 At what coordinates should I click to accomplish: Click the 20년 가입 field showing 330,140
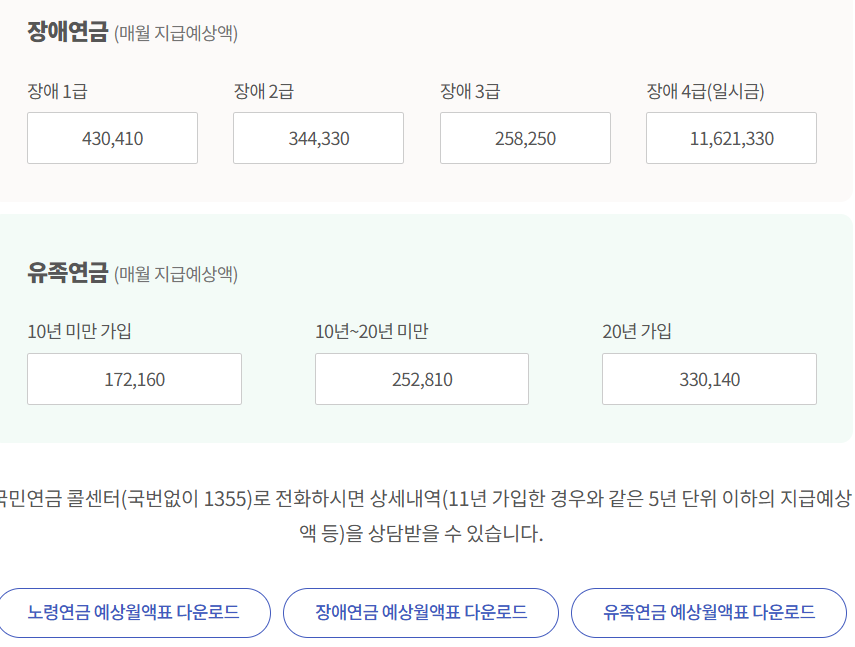707,379
